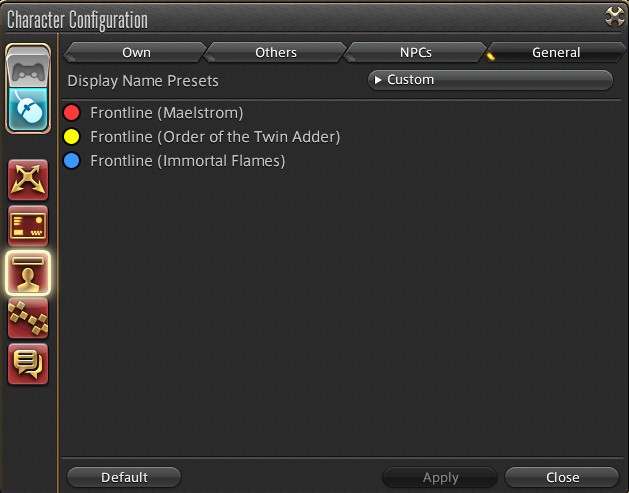The height and width of the screenshot is (493, 629).
Task: Open Control Settings crossed-arrows icon
Action: tap(28, 180)
